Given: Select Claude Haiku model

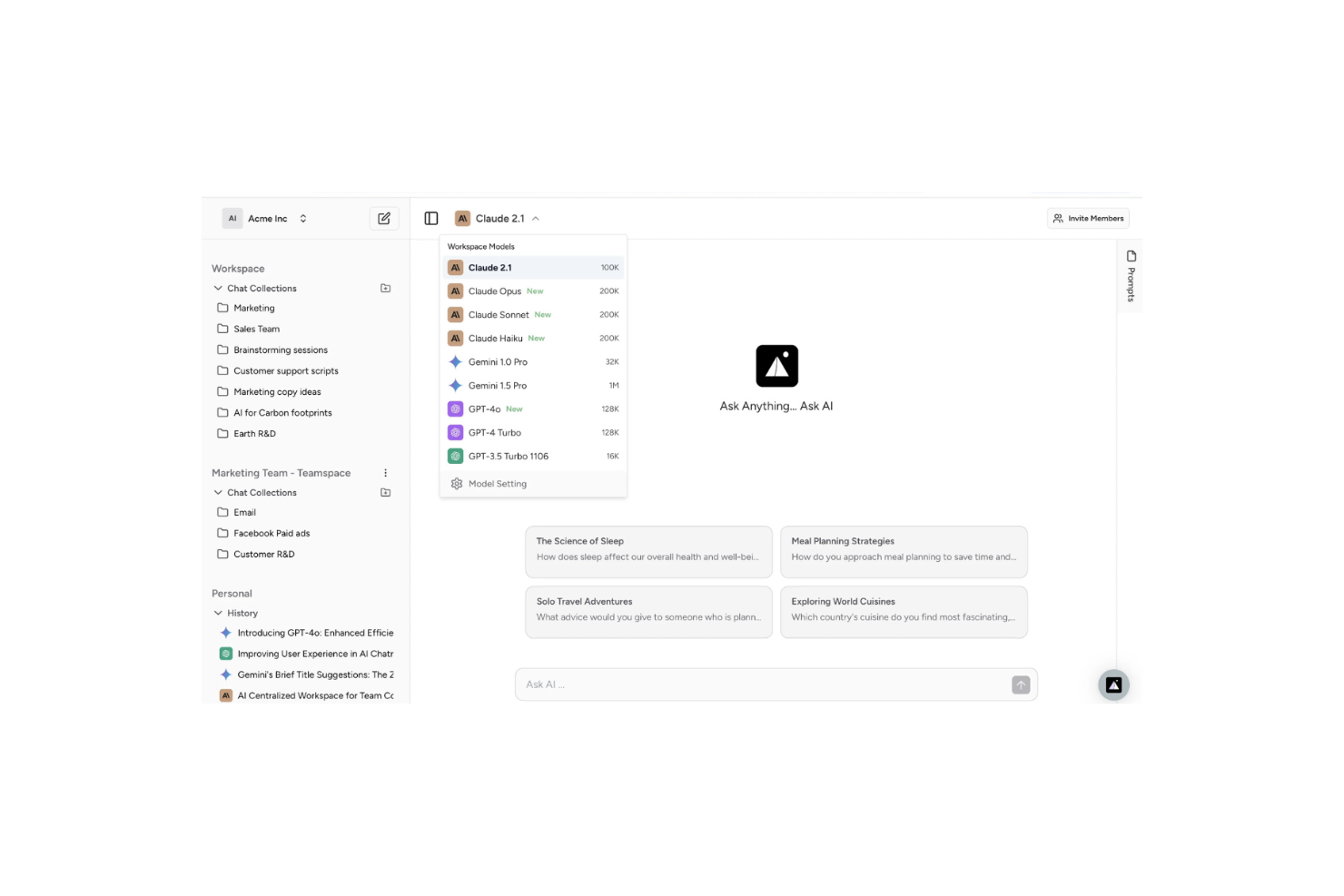Looking at the screenshot, I should point(533,339).
